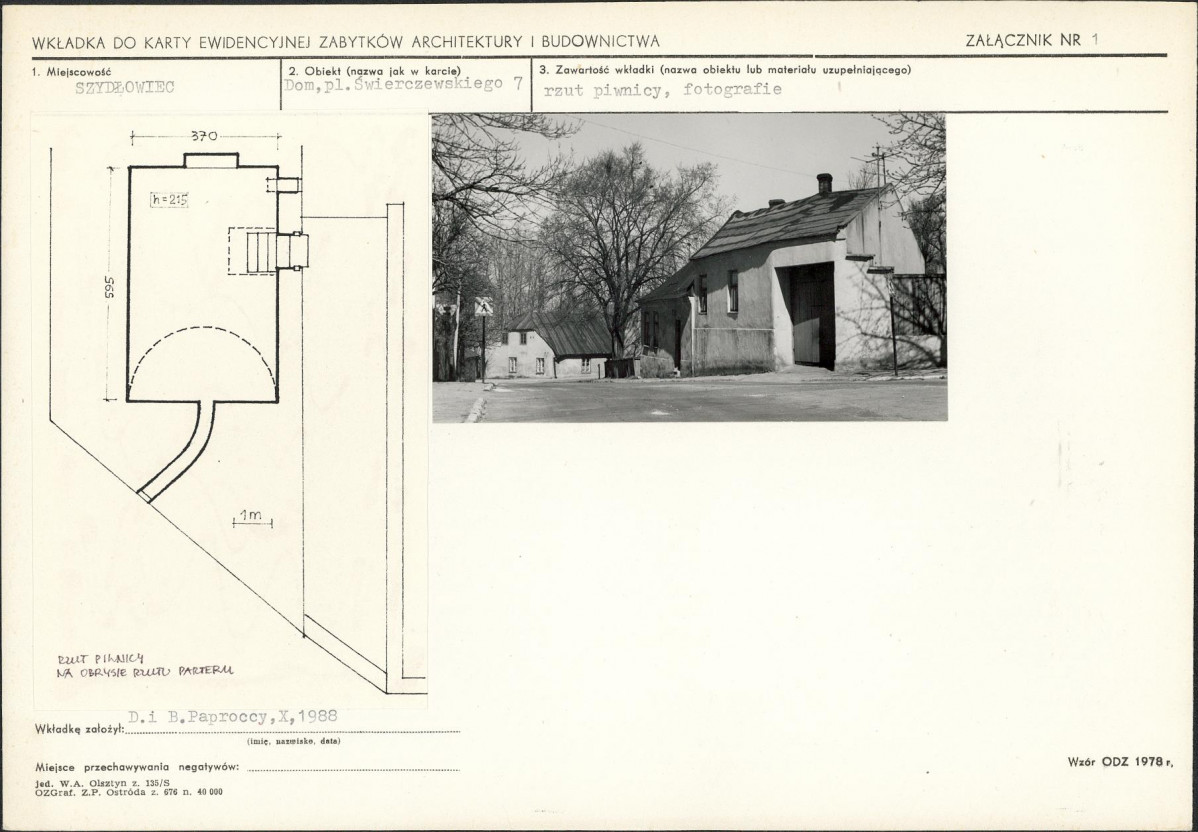Viewport: 1198px width, 832px height.
Task: Select the 595 length dimension label
Action: [x=109, y=285]
